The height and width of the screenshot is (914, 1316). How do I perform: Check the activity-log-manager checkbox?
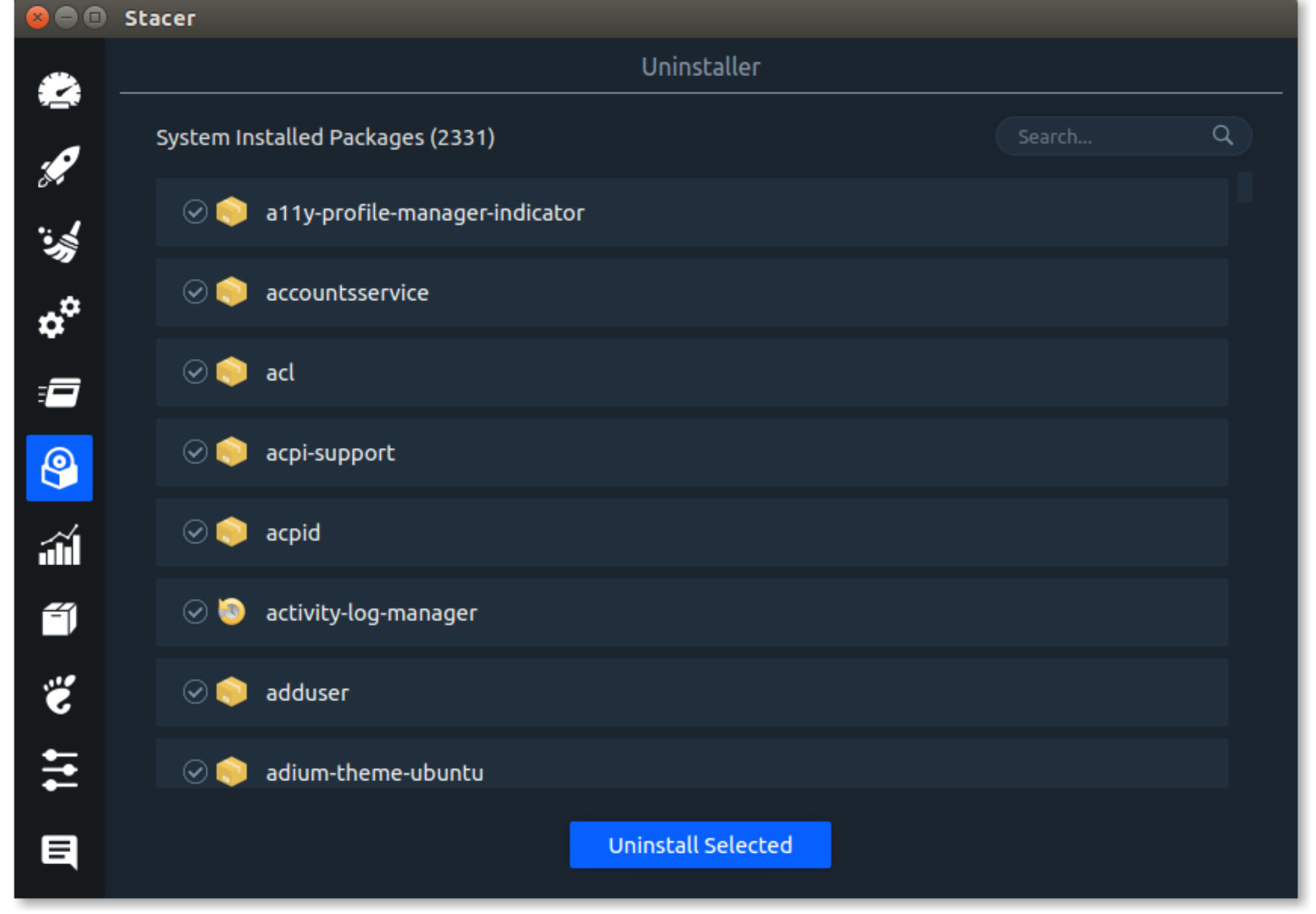[195, 612]
